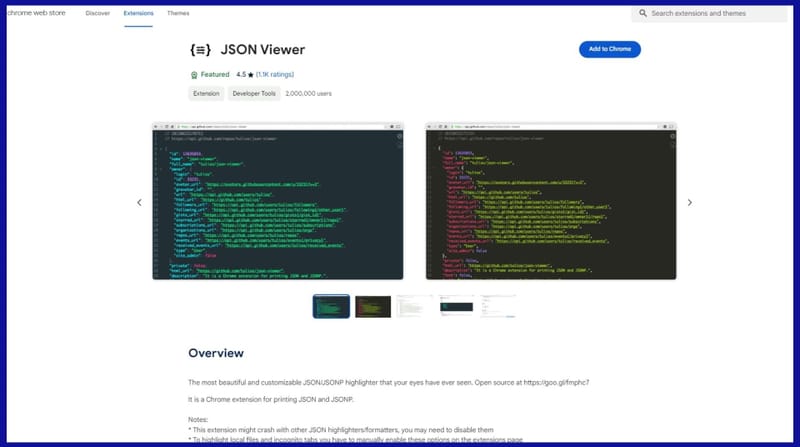This screenshot has height=447, width=800.
Task: Show previous screenshot with left arrow
Action: [x=139, y=202]
